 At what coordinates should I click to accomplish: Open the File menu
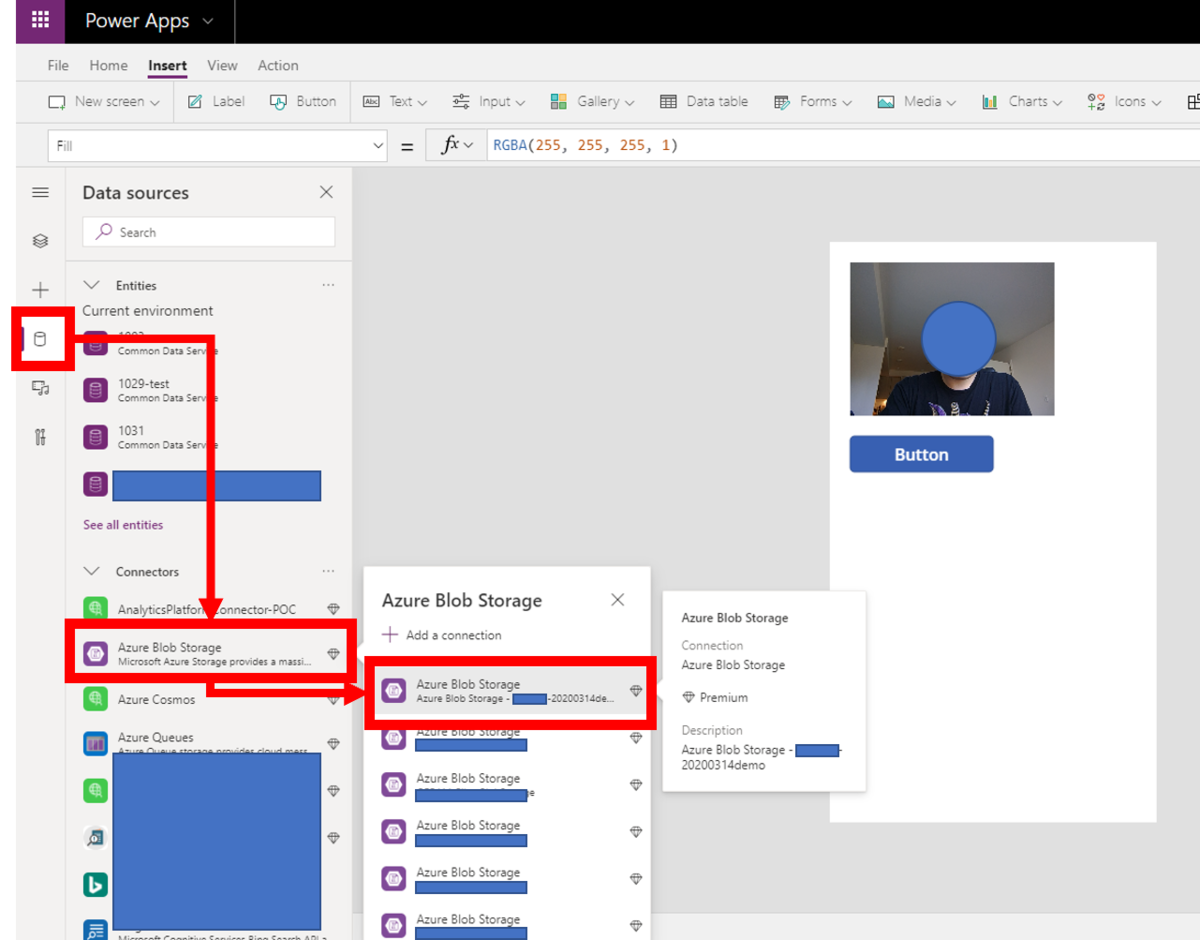[x=58, y=65]
